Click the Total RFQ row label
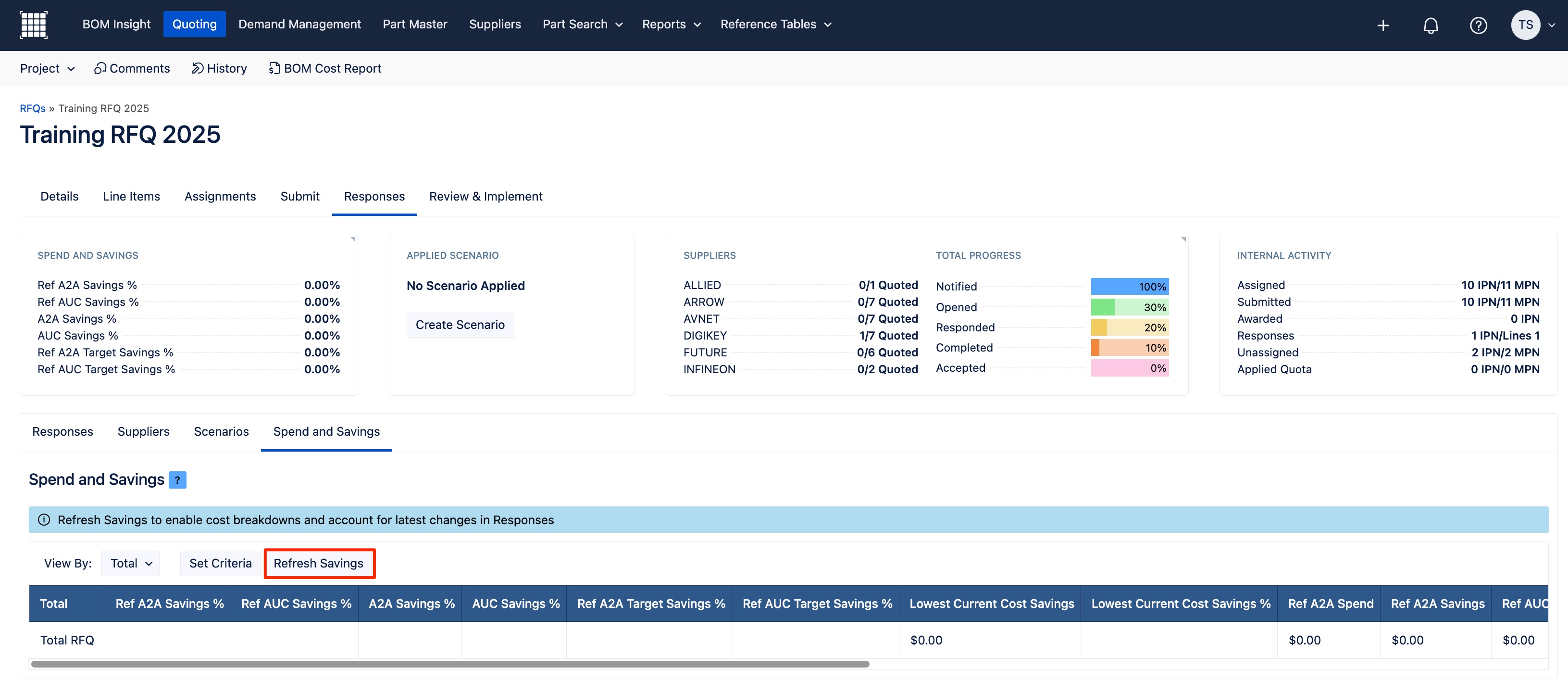 click(x=67, y=640)
